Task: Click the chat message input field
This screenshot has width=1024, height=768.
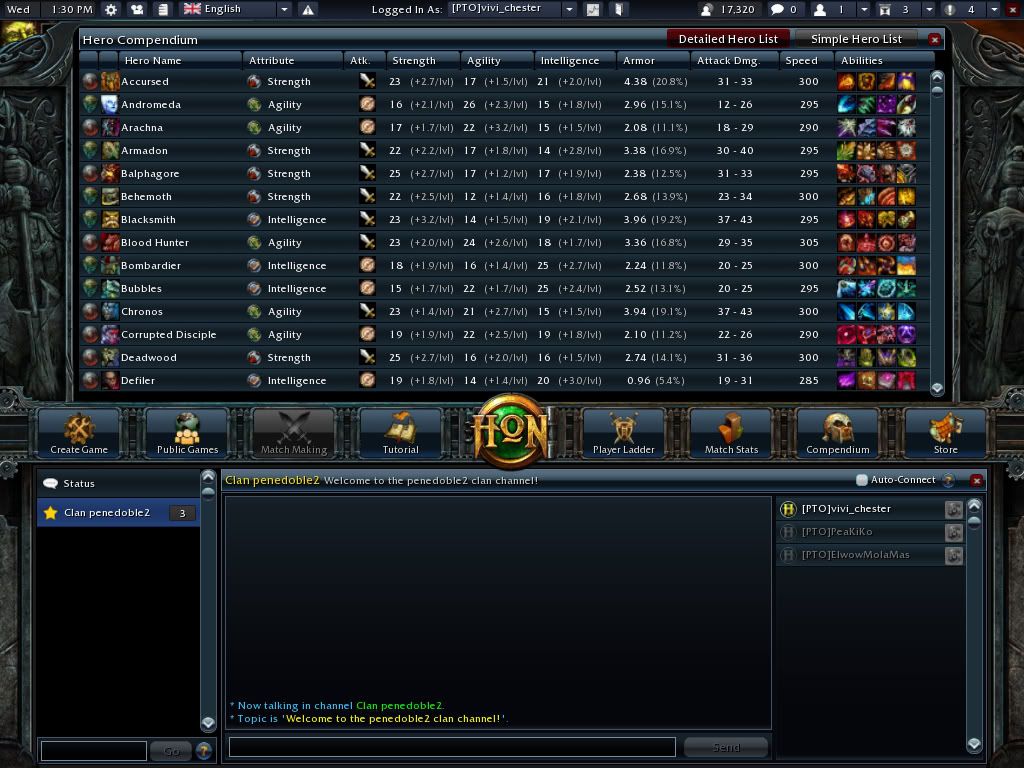Action: (x=452, y=747)
